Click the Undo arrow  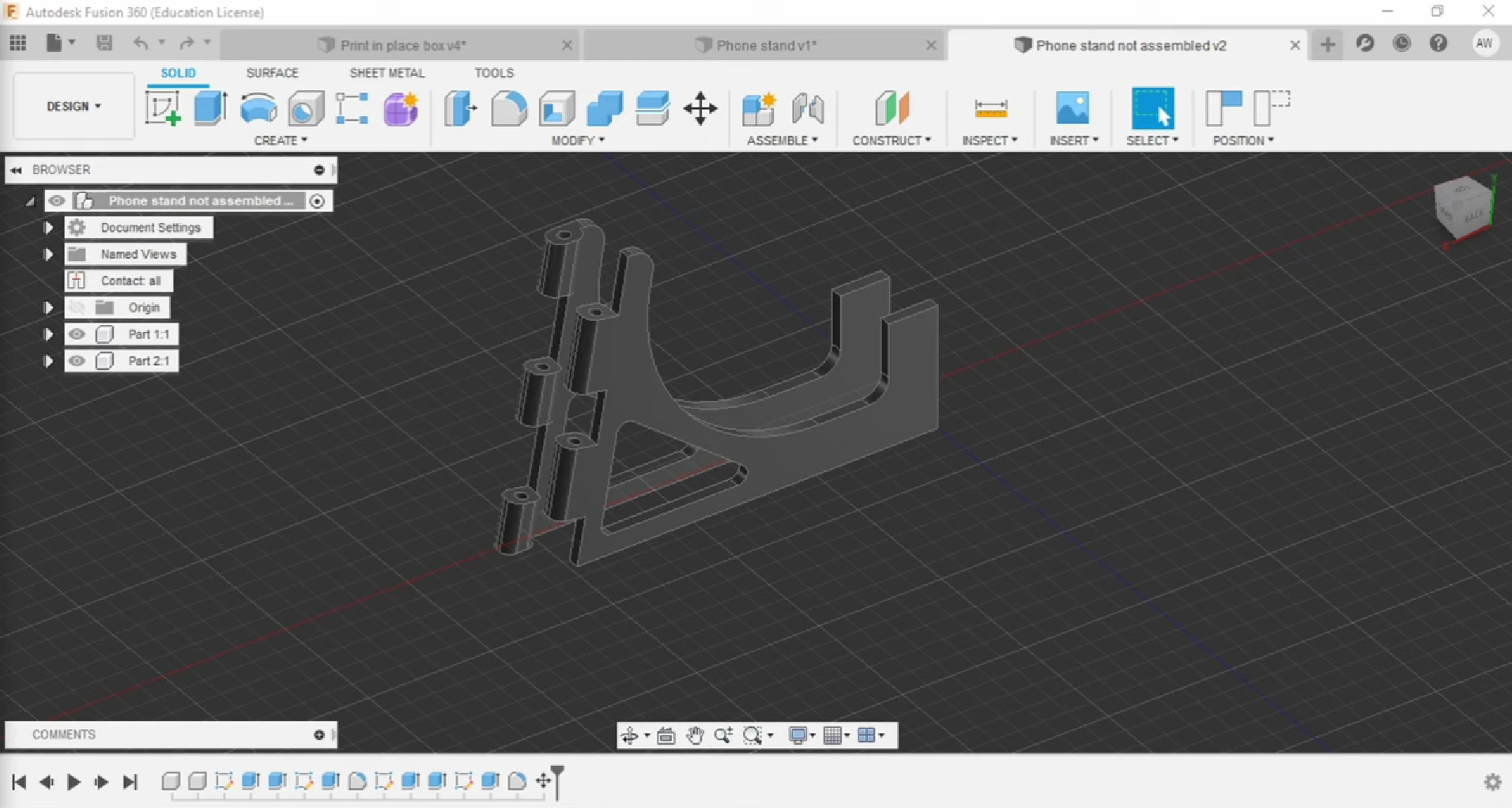point(140,43)
